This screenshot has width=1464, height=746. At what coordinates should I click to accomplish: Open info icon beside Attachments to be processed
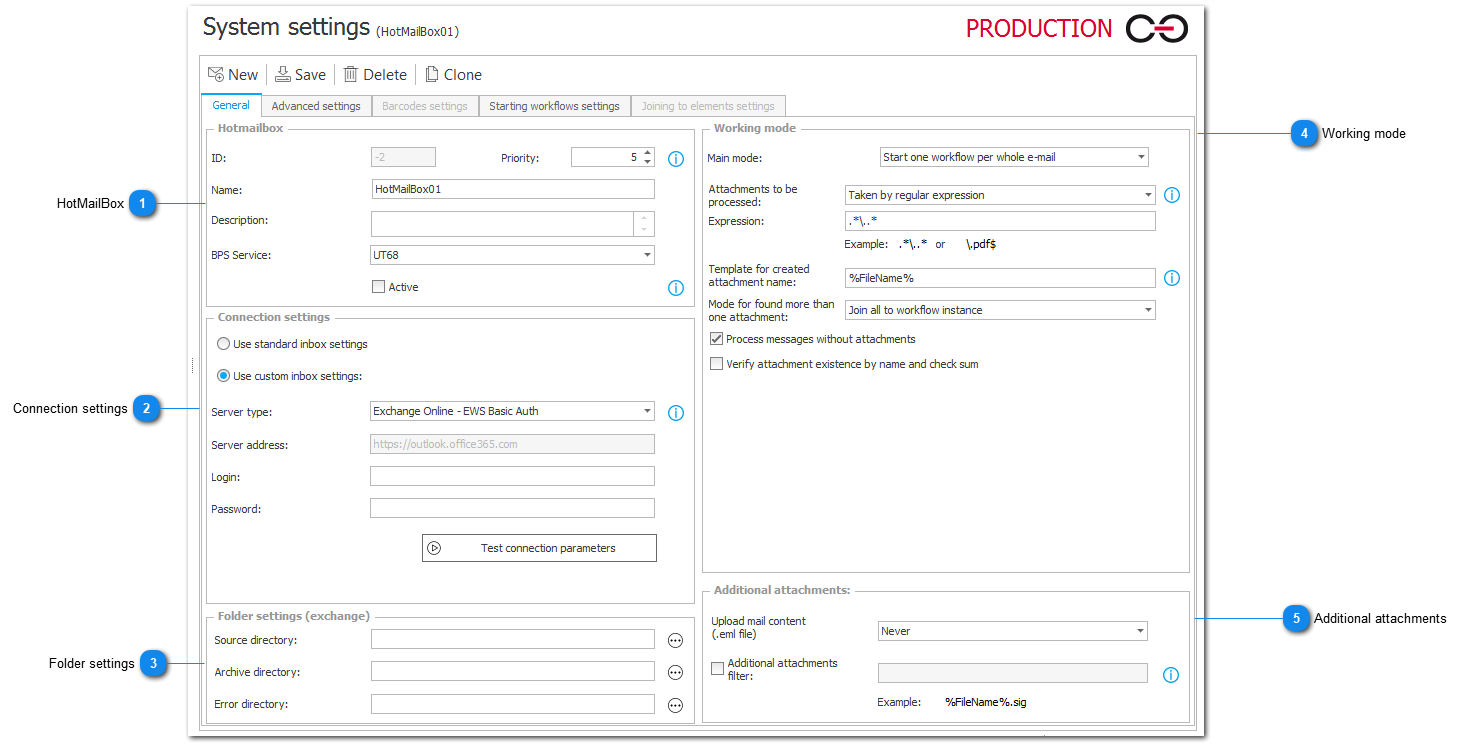pos(1172,195)
